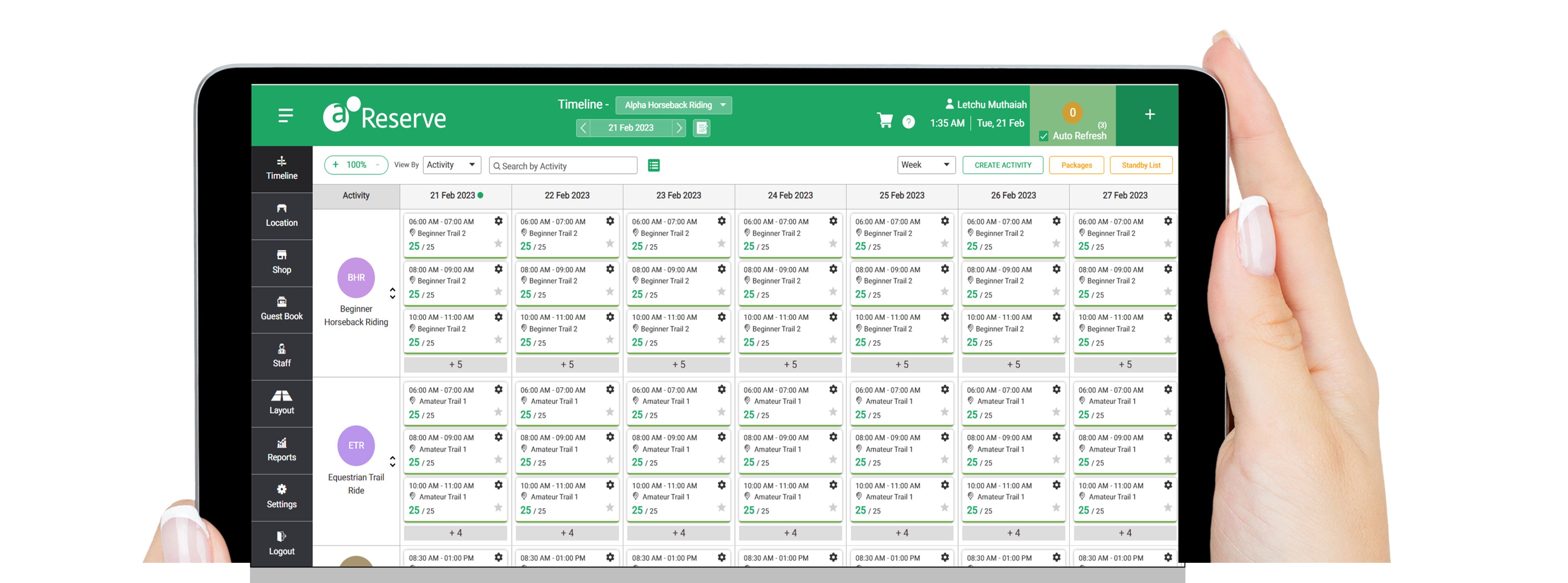Viewport: 1568px width, 583px height.
Task: Expand +5 more slots under 21 Feb
Action: click(x=455, y=365)
